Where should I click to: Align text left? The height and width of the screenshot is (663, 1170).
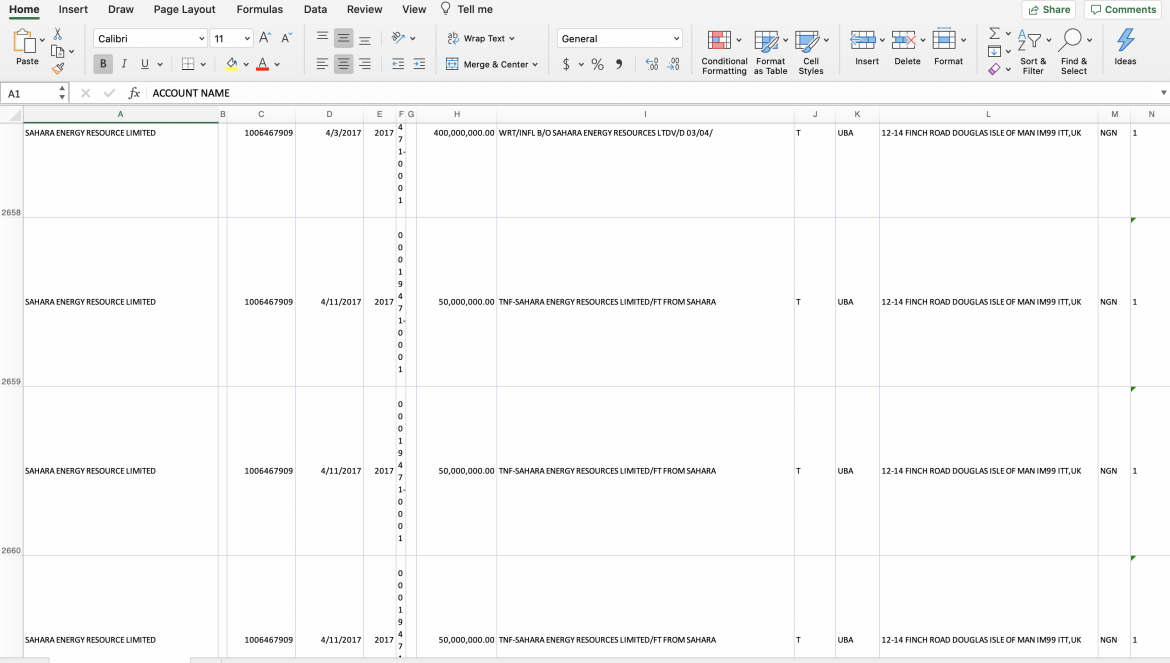(322, 64)
